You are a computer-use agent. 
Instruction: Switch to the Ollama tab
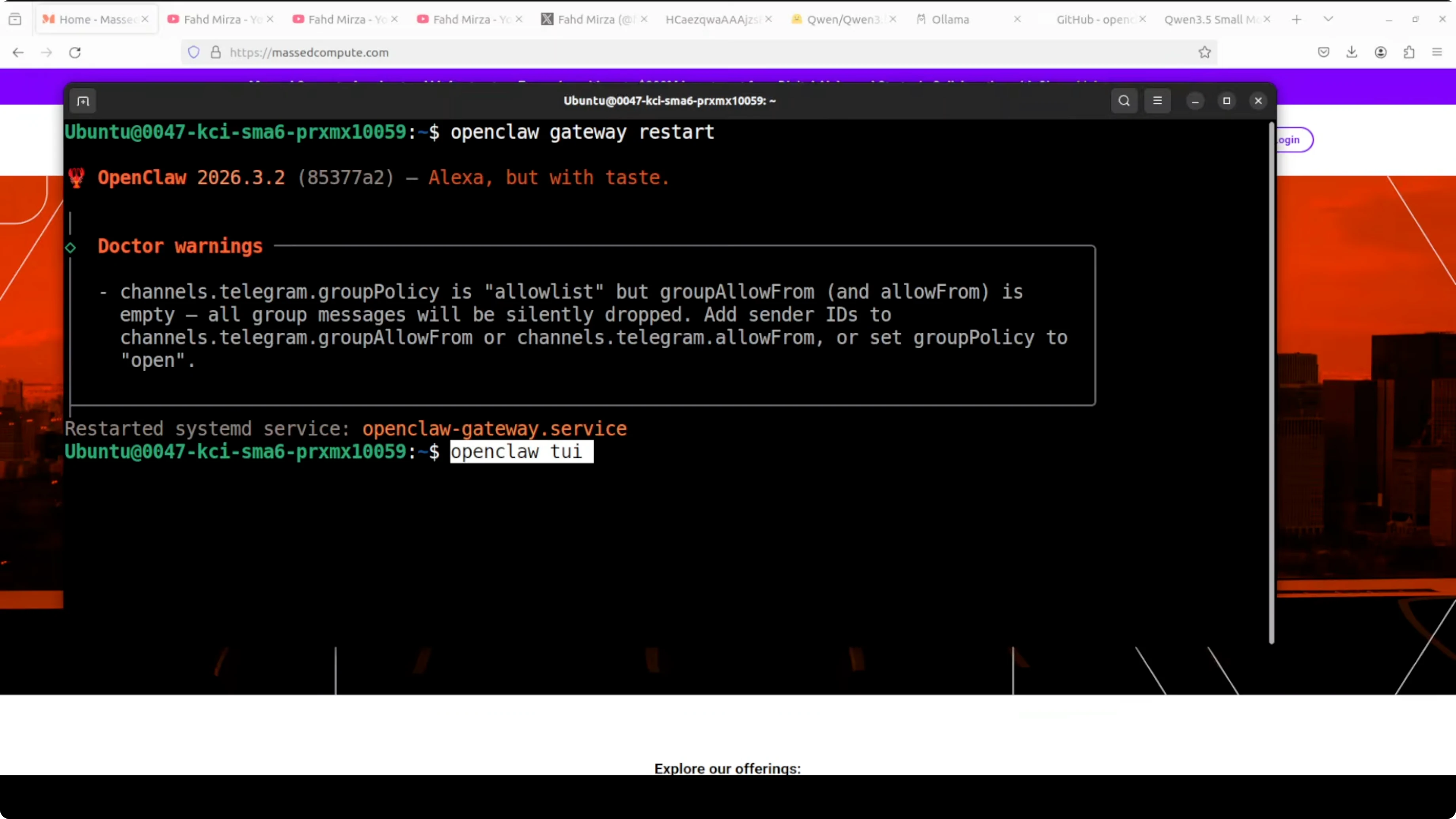click(950, 19)
